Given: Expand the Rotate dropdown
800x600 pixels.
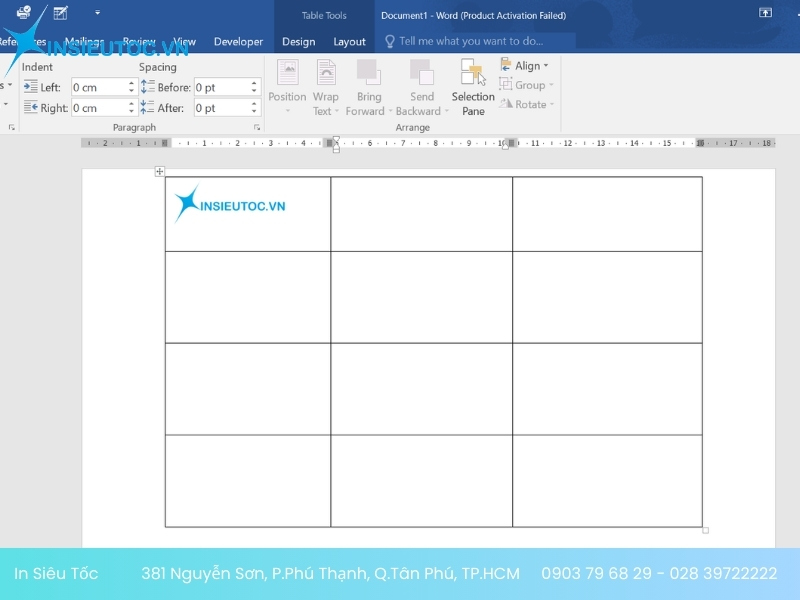Looking at the screenshot, I should [x=527, y=104].
